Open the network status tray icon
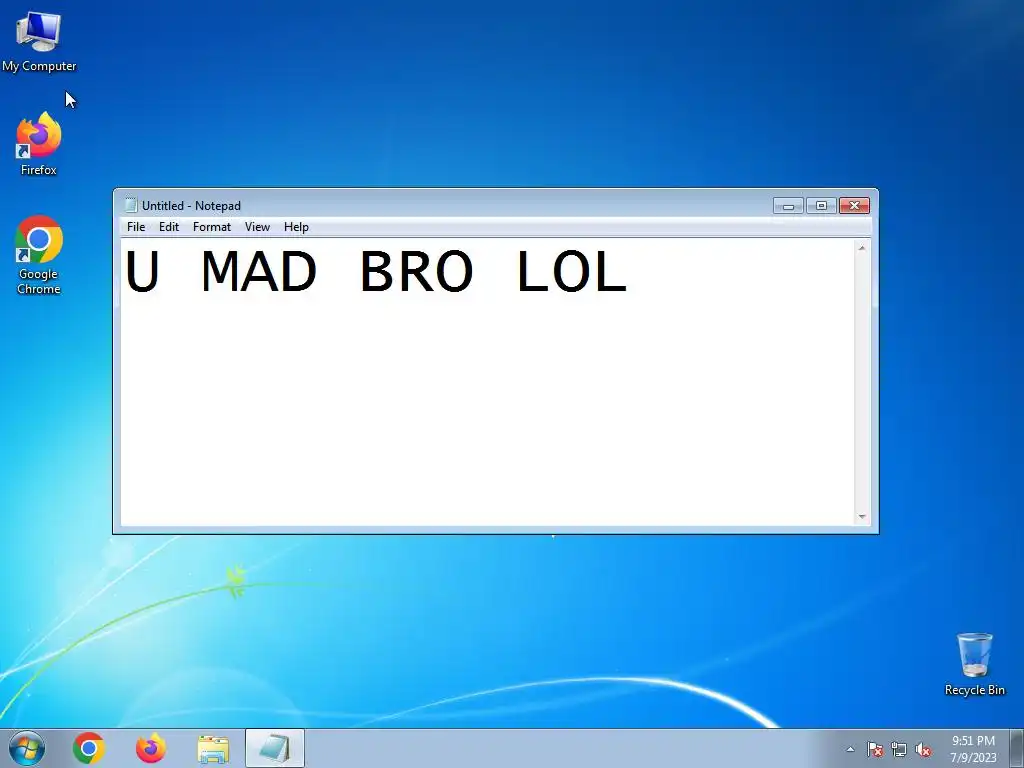Viewport: 1024px width, 768px height. tap(899, 749)
